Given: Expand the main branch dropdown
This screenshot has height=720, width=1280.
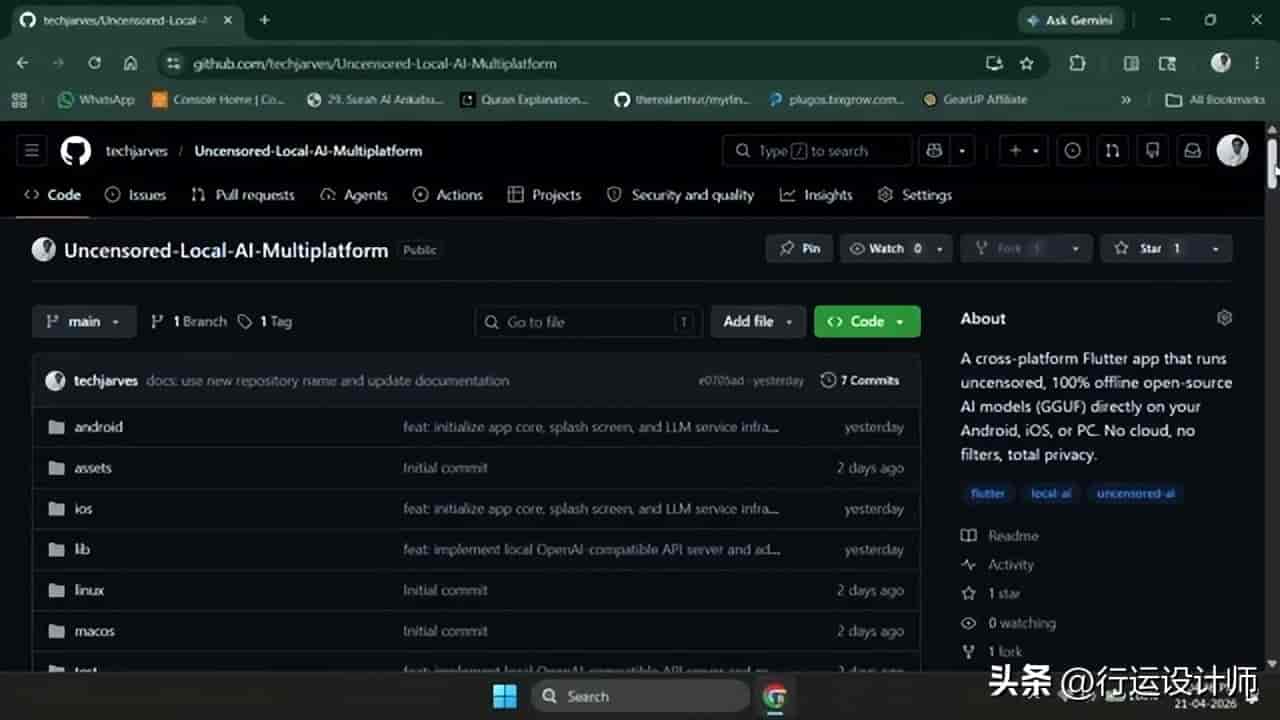Looking at the screenshot, I should [84, 321].
